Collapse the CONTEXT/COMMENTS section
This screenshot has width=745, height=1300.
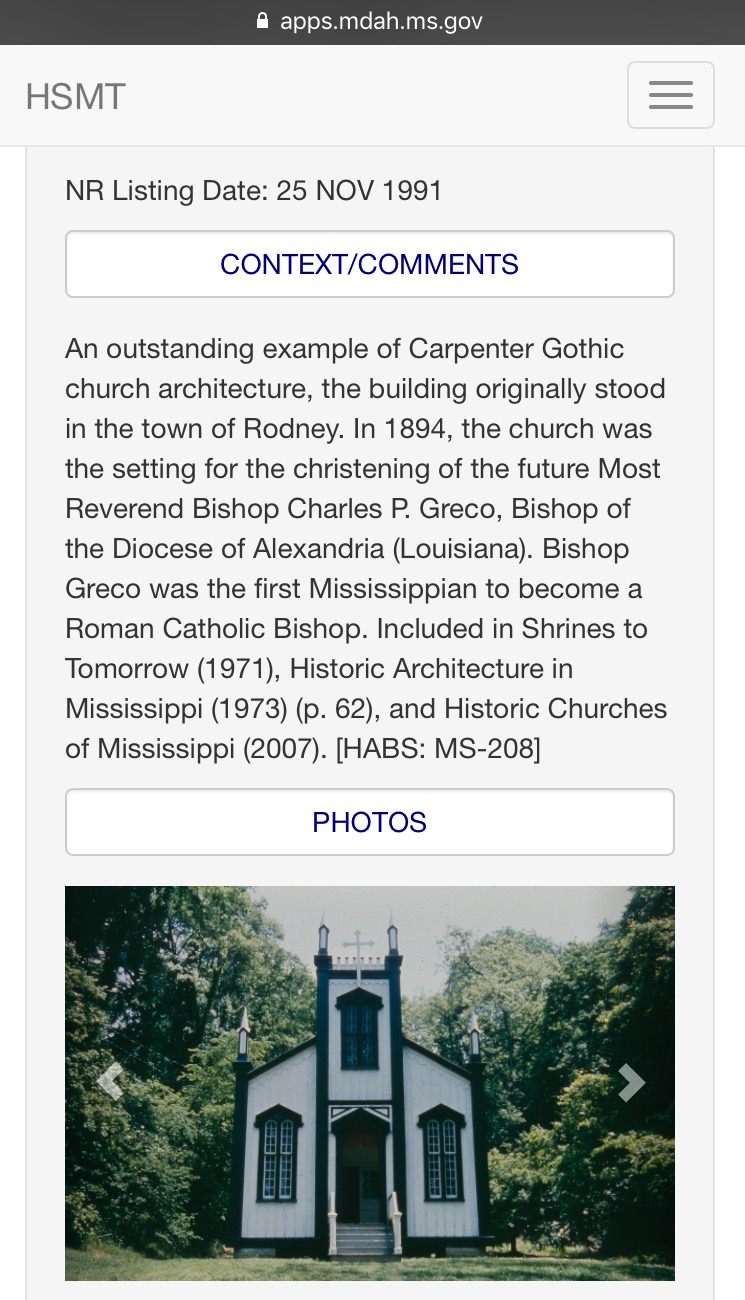(369, 264)
